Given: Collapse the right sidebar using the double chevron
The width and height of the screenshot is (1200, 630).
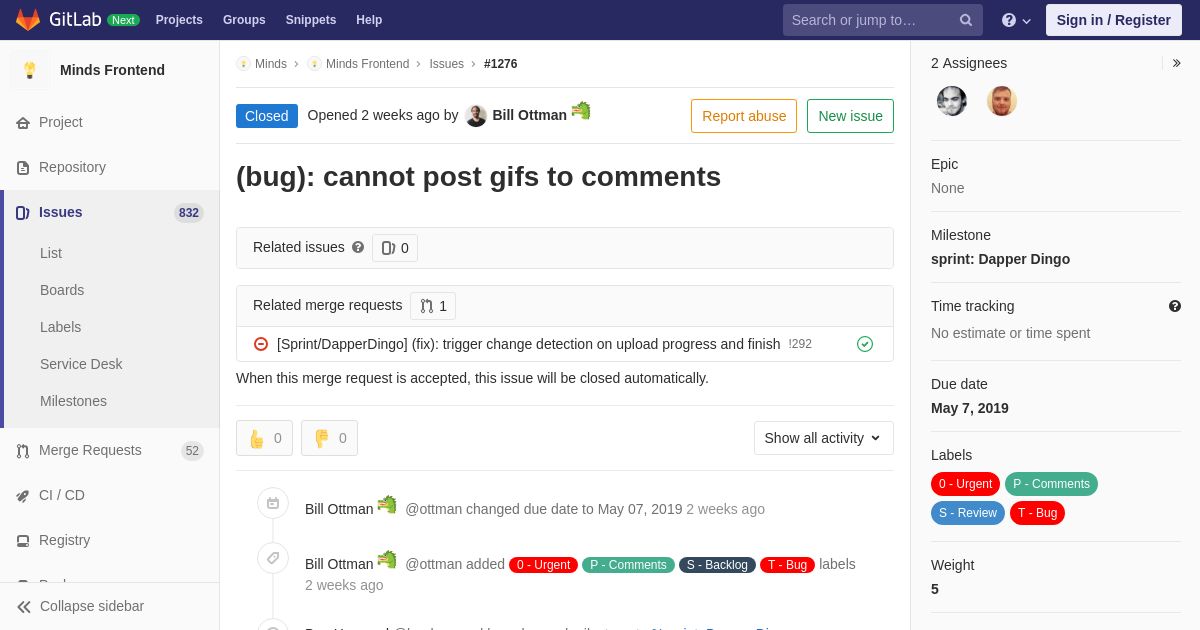Looking at the screenshot, I should 1176,63.
